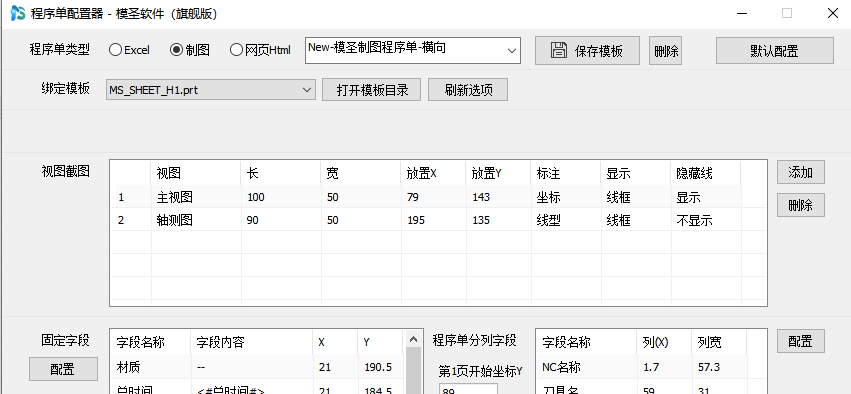Maximize the 程序单配置器 window
Screen dimensions: 851x394
point(786,13)
